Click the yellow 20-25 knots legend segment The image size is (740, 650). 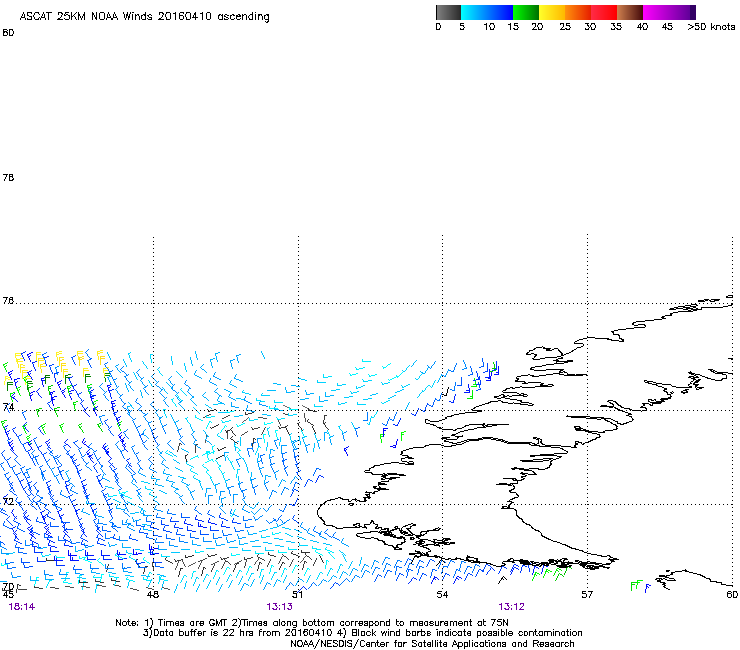click(x=552, y=12)
